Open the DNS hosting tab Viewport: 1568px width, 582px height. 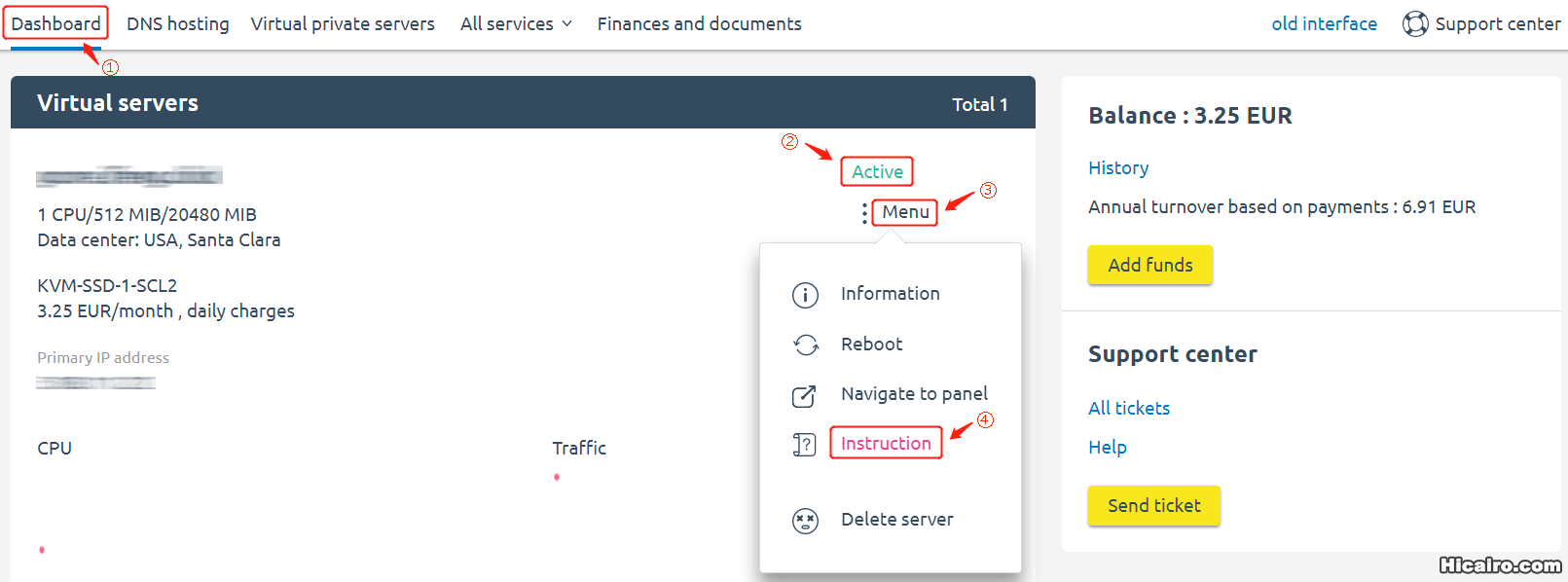[x=178, y=24]
